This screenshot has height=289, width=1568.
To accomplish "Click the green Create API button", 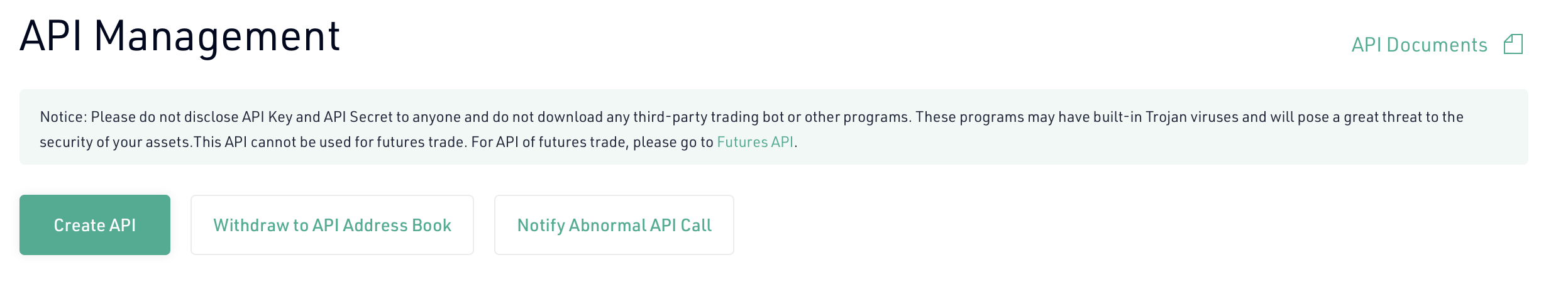I will pyautogui.click(x=95, y=225).
